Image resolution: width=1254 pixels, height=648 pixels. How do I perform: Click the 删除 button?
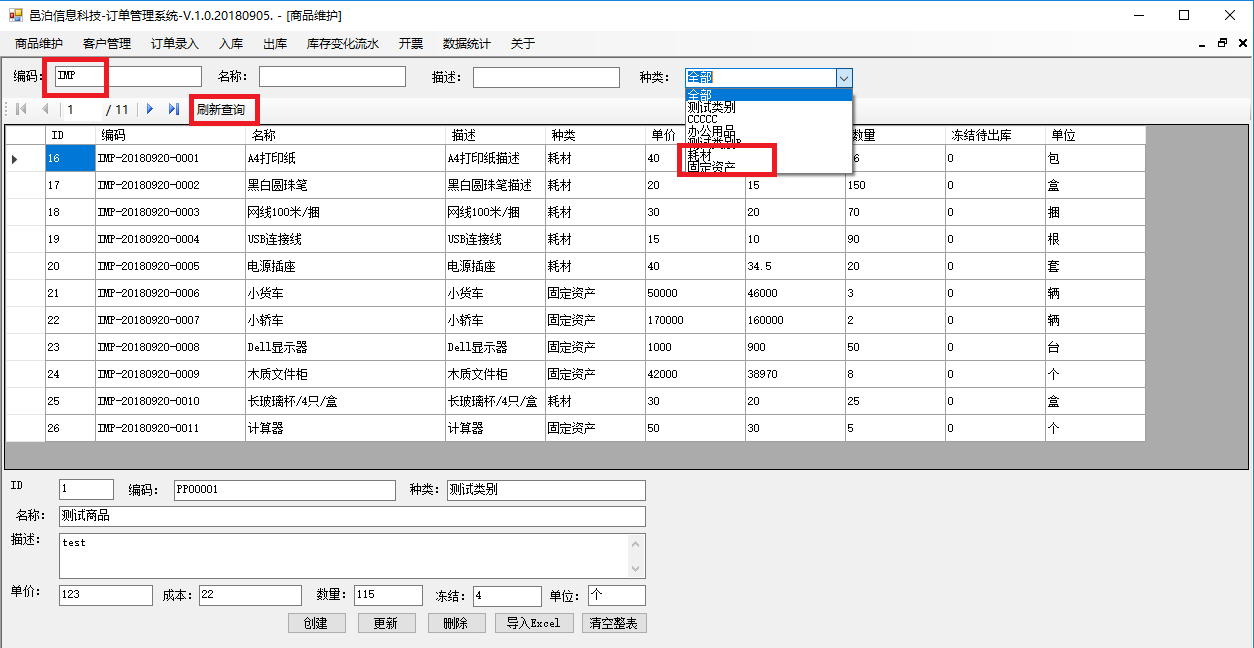(455, 623)
